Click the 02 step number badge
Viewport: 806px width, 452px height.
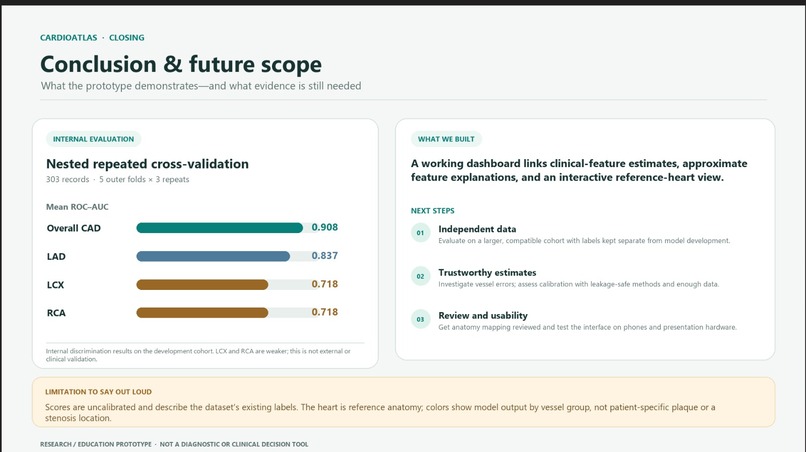[420, 276]
